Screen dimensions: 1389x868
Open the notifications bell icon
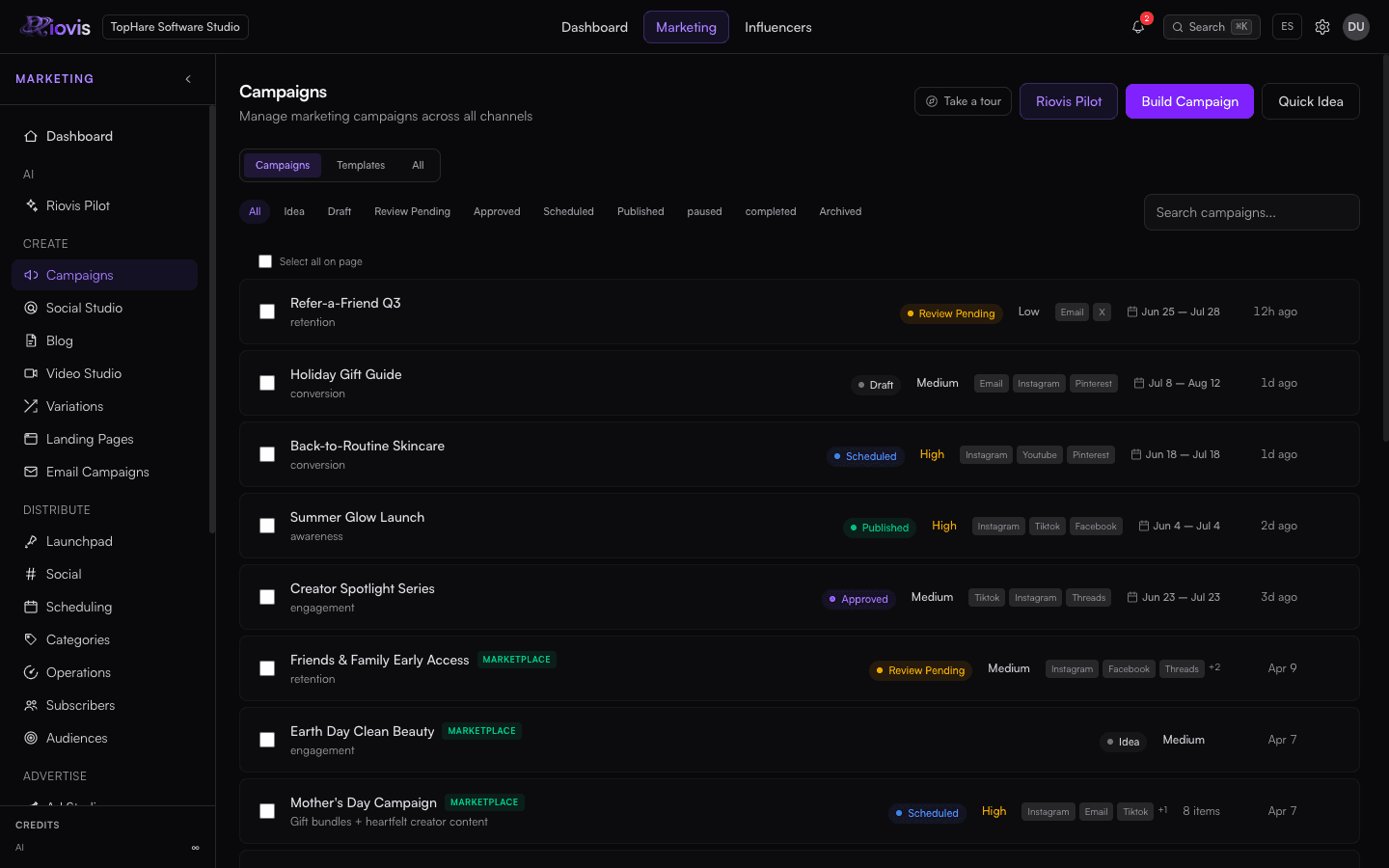1138,27
